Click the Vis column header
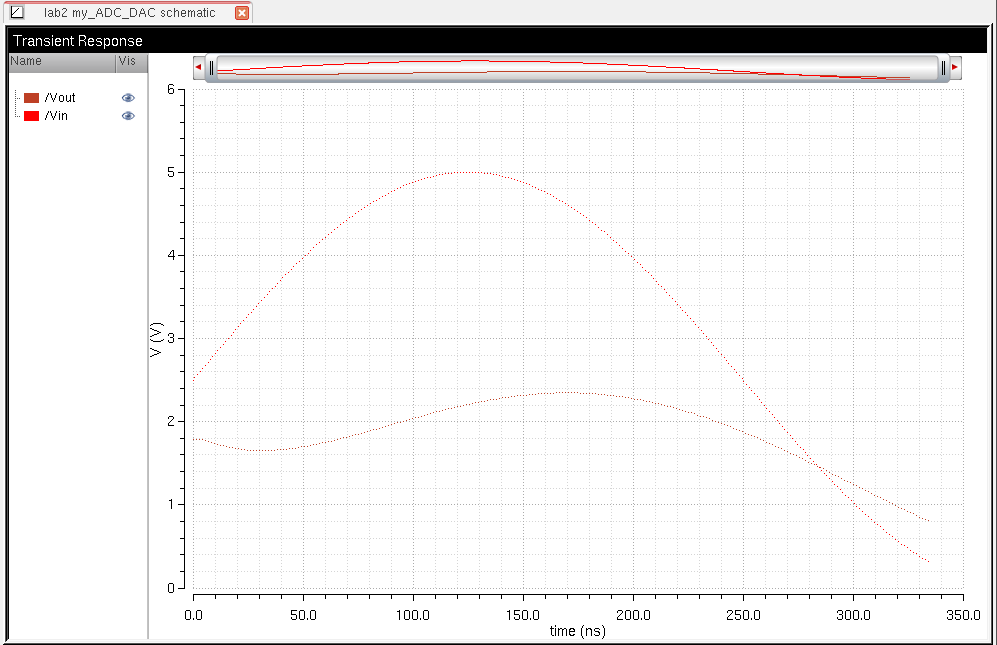This screenshot has width=997, height=645. 132,62
